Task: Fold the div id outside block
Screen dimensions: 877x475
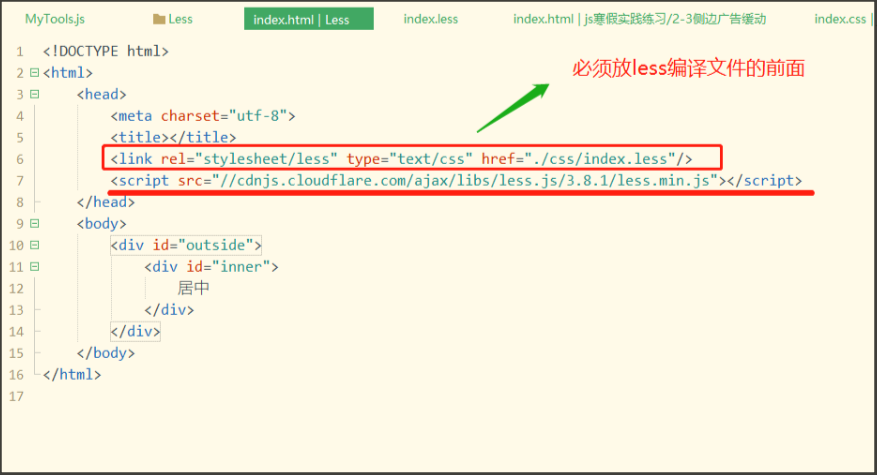Action: [34, 245]
